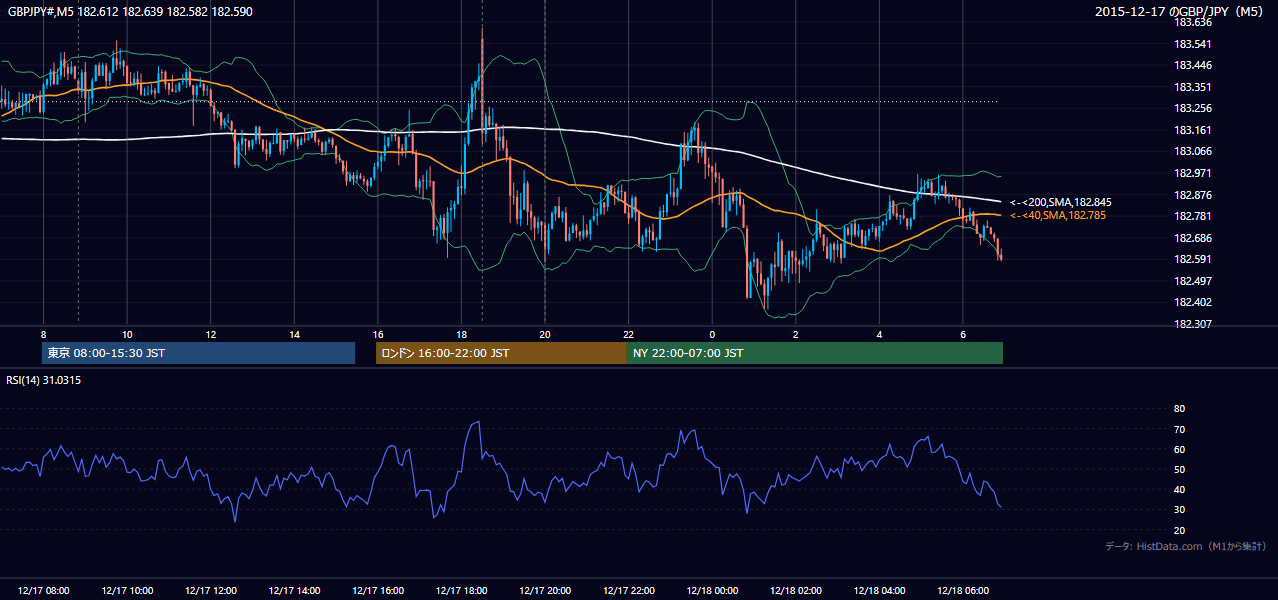The width and height of the screenshot is (1278, 600).
Task: Click the RSI 70 level label
Action: pos(1179,429)
